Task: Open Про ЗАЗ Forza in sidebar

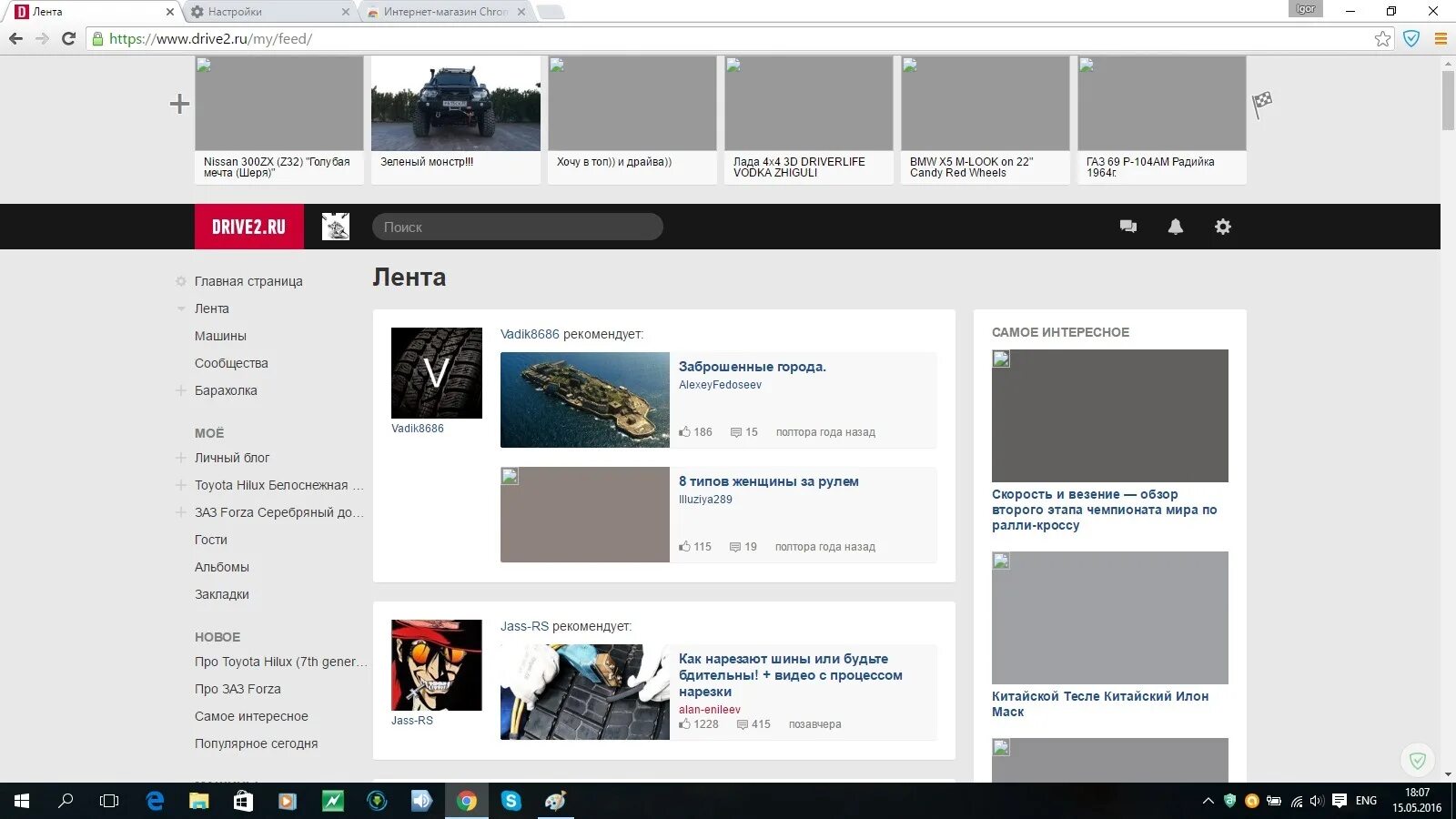Action: click(x=238, y=689)
